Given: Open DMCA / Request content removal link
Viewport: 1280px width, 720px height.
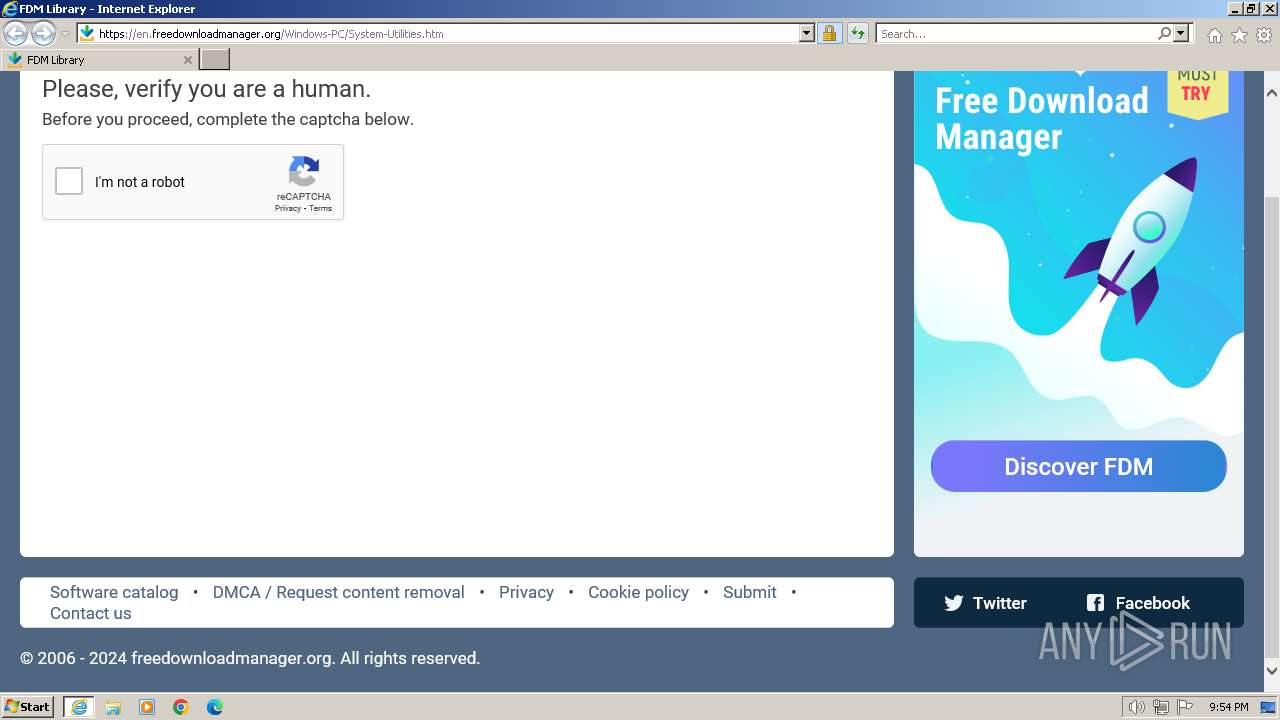Looking at the screenshot, I should (339, 592).
